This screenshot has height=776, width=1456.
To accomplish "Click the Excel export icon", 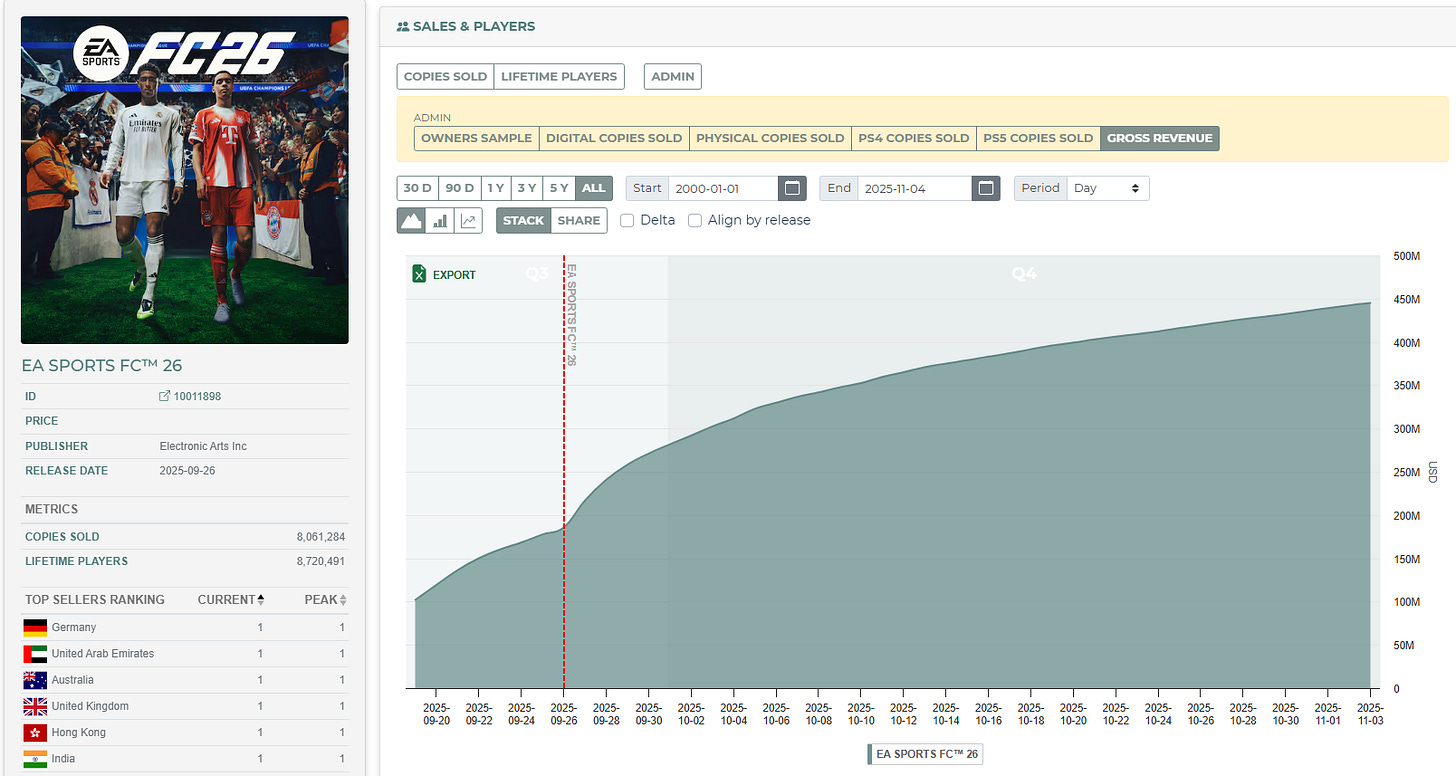I will coord(420,274).
